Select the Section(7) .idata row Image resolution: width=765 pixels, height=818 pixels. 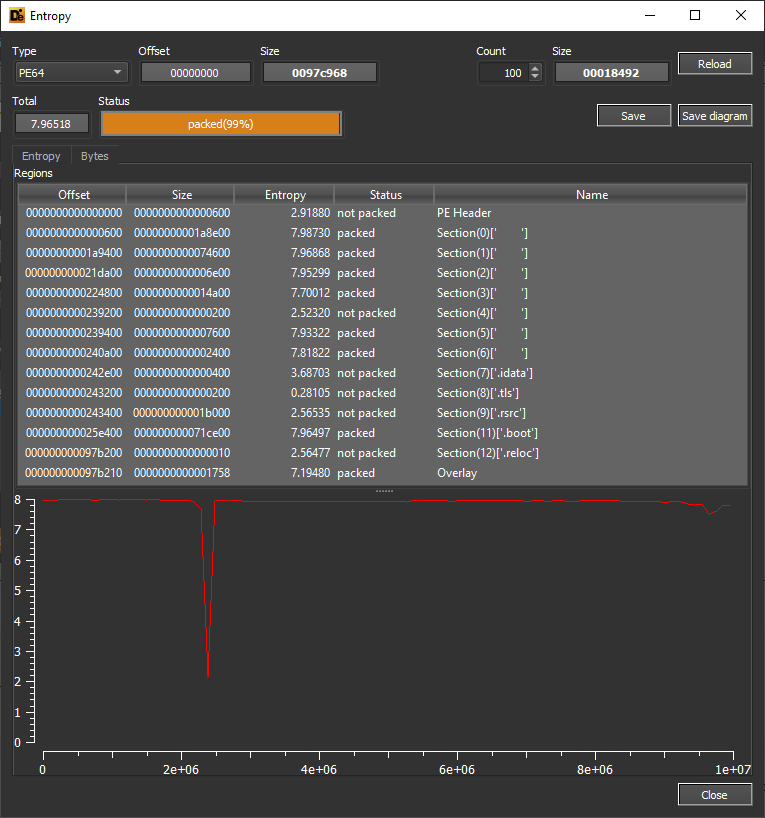click(x=380, y=373)
